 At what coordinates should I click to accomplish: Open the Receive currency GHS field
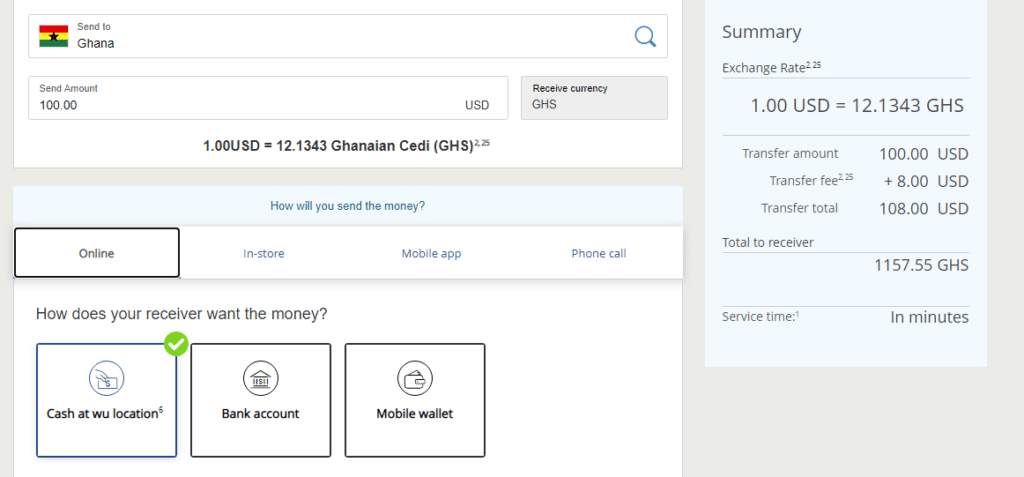594,98
